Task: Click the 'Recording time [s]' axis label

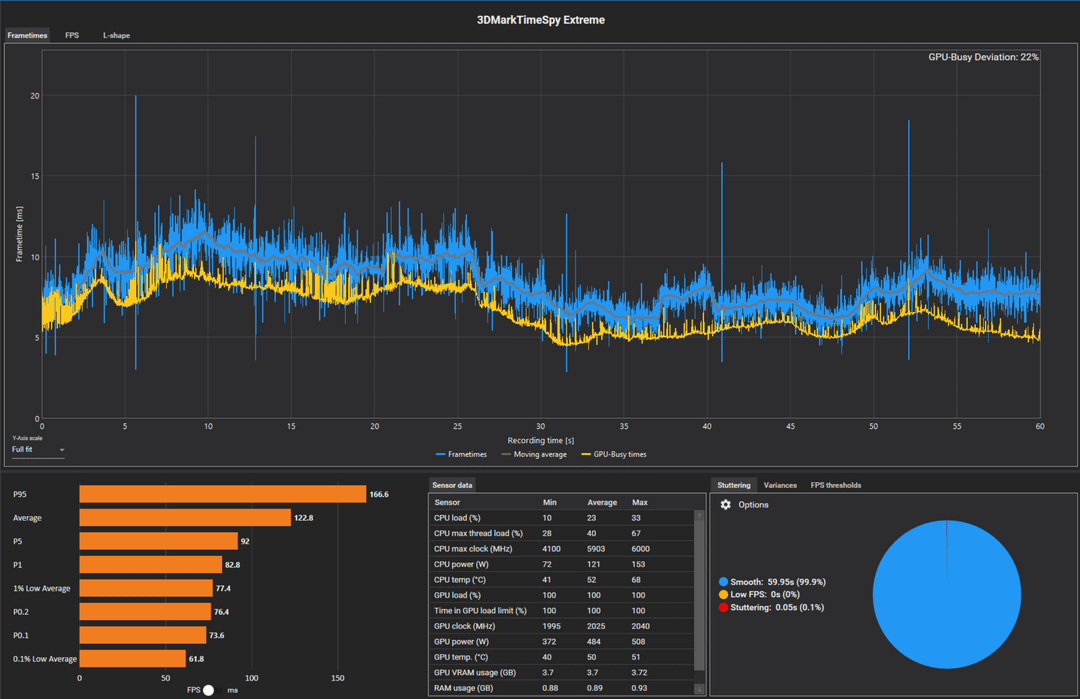Action: (x=541, y=441)
